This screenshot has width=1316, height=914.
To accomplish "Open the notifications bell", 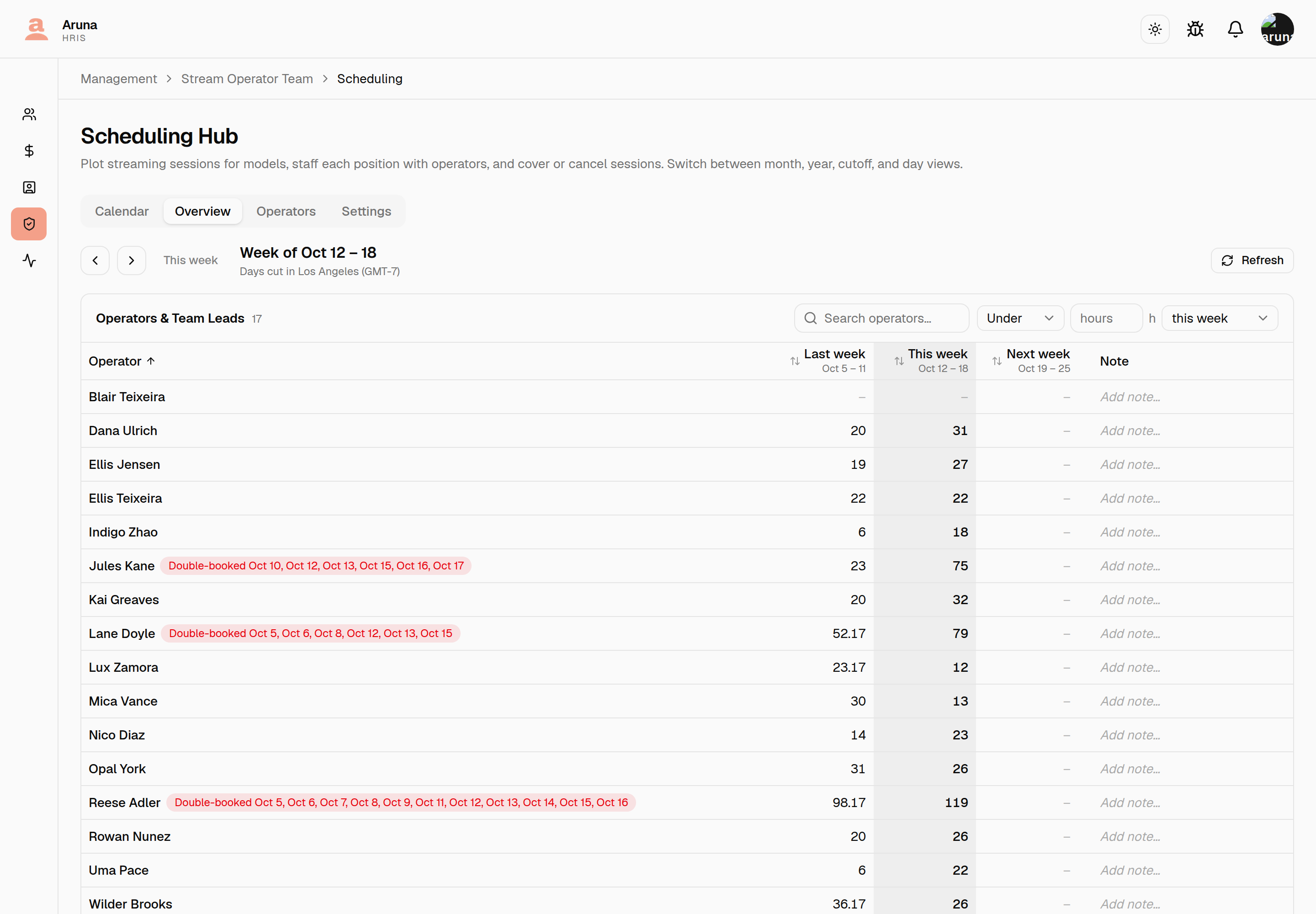I will [1235, 29].
